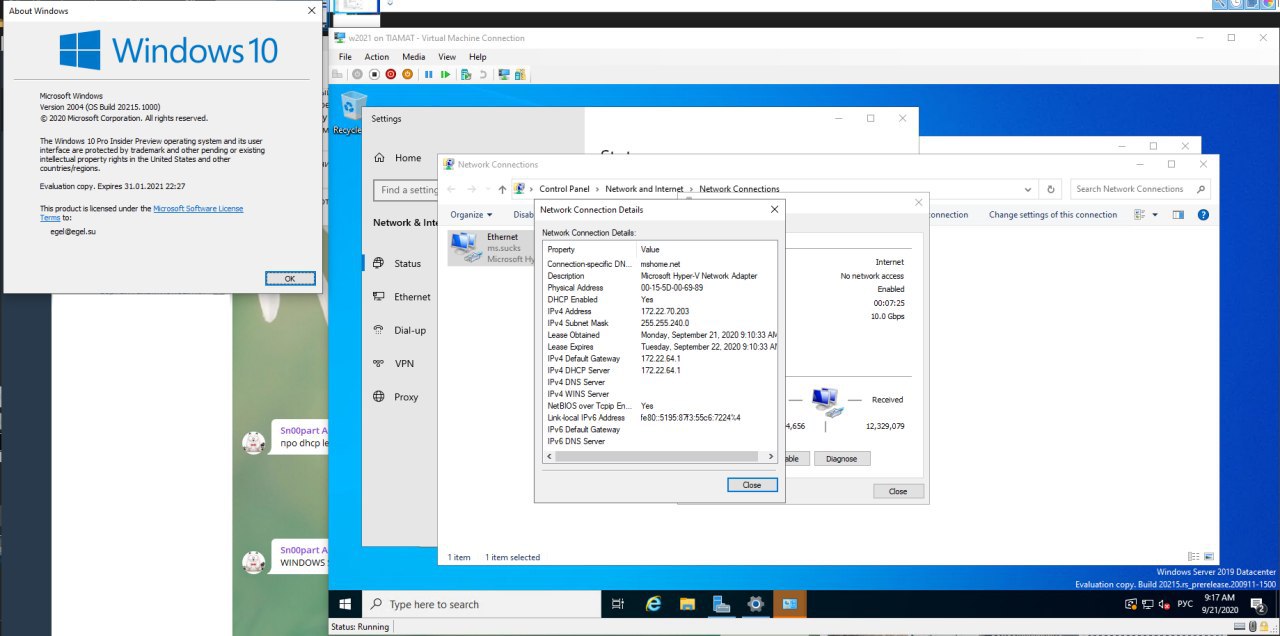
Task: Click the Checkpoint toolbar icon
Action: pos(466,74)
